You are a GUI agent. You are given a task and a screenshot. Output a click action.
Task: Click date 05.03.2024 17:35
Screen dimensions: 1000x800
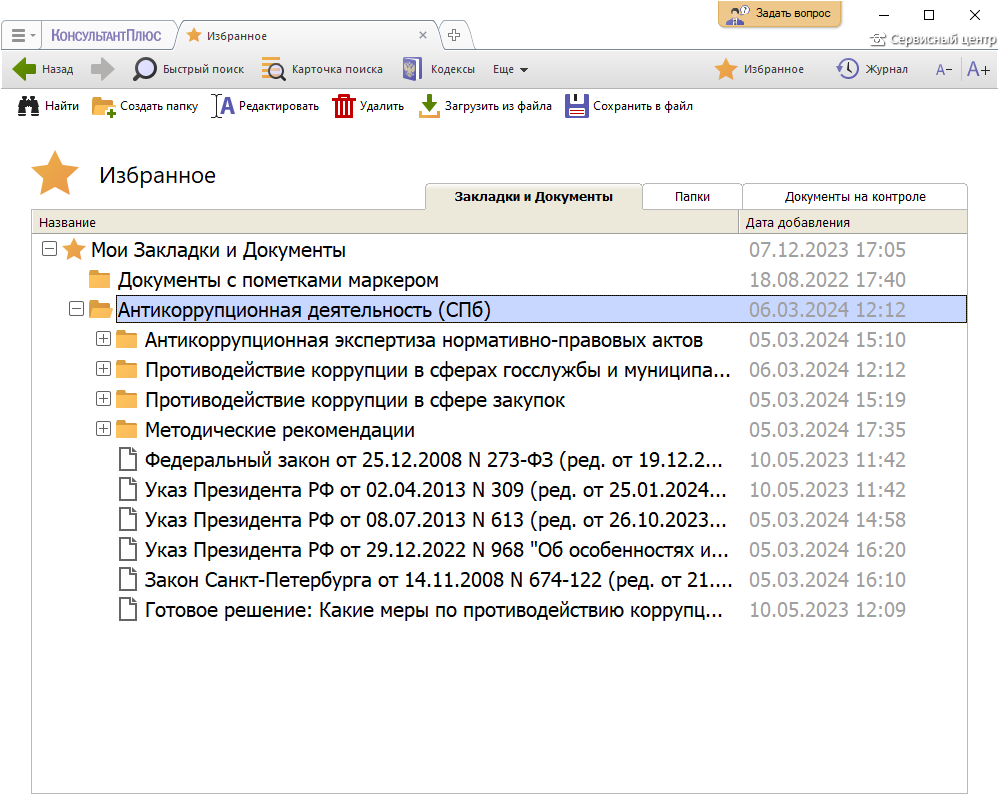pyautogui.click(x=827, y=429)
